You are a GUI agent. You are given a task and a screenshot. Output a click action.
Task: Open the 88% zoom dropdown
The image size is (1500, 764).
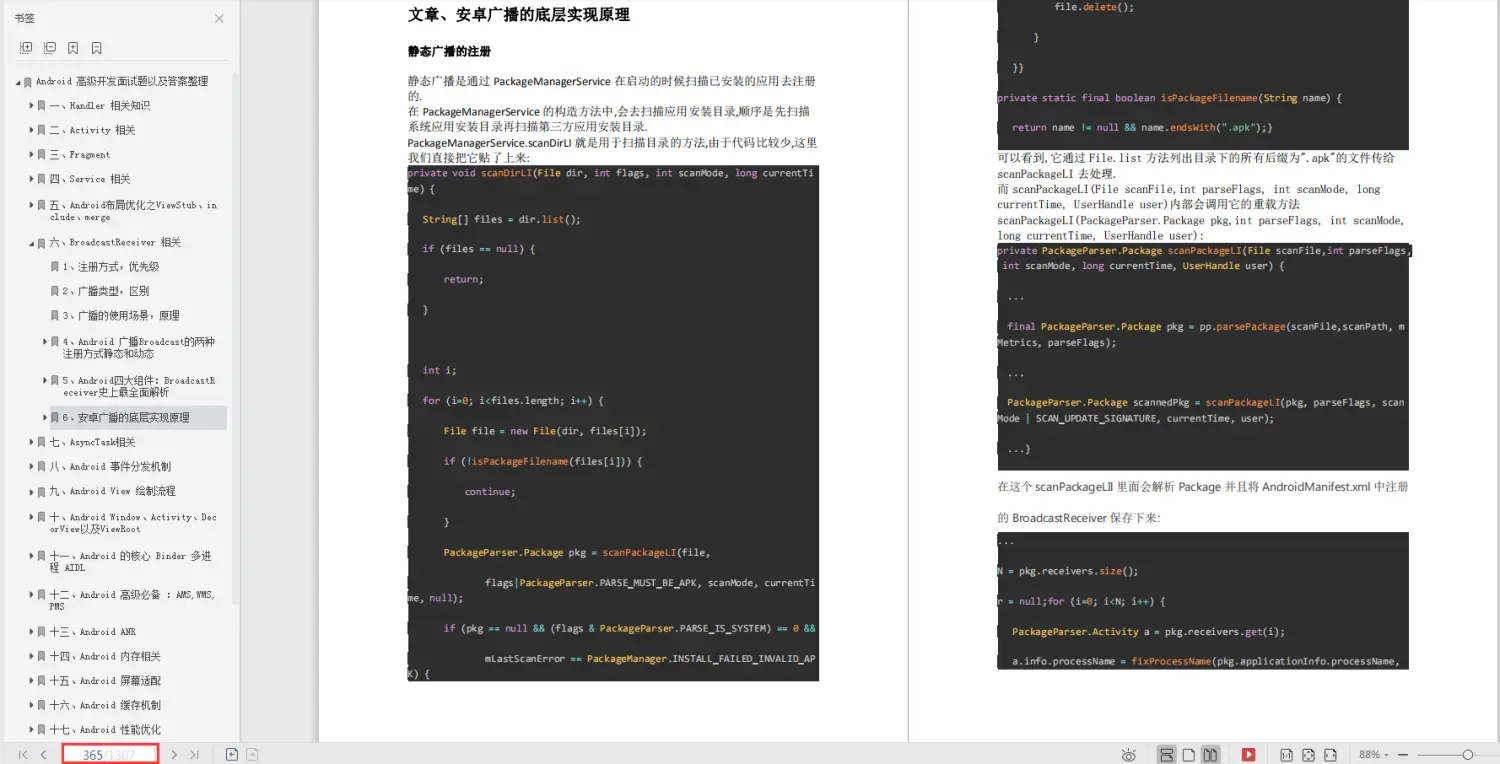(1374, 755)
